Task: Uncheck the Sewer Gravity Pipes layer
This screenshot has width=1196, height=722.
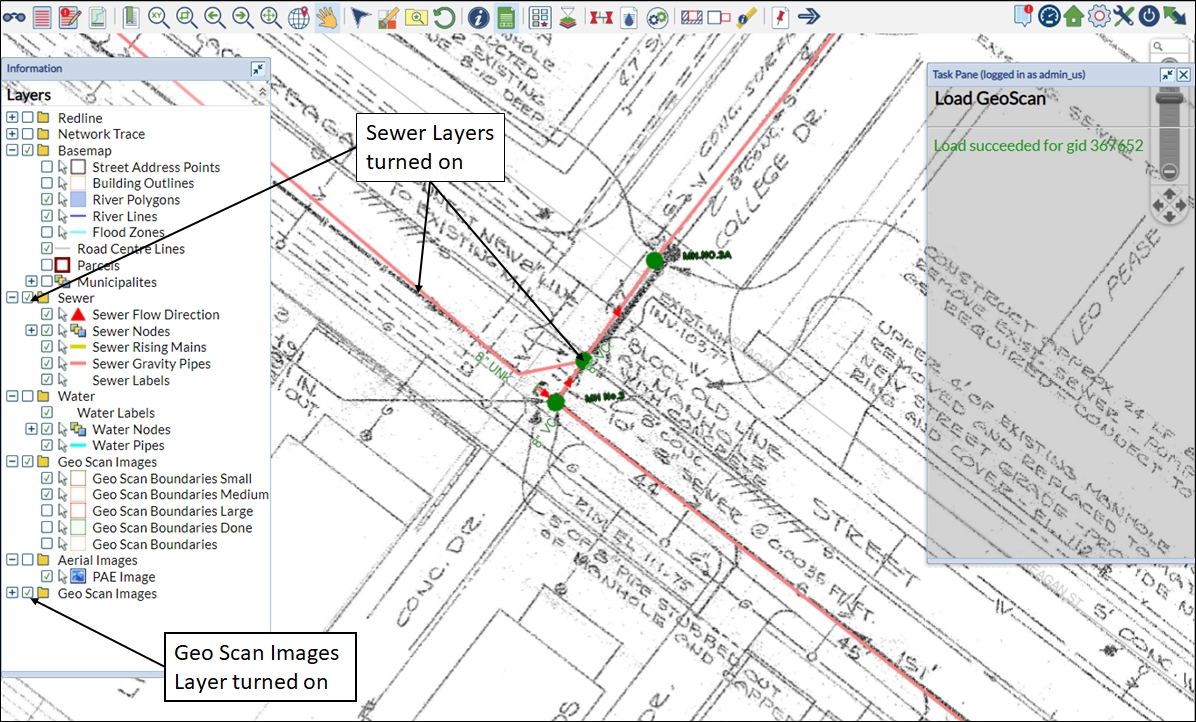Action: (x=47, y=364)
